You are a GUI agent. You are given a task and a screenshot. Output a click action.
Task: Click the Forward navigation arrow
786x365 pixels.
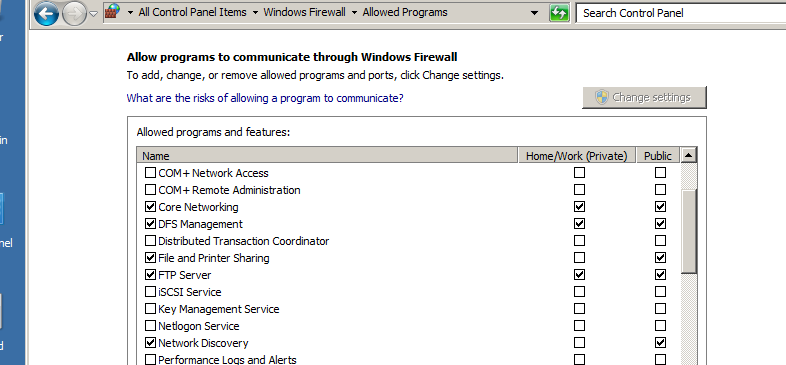pyautogui.click(x=74, y=14)
